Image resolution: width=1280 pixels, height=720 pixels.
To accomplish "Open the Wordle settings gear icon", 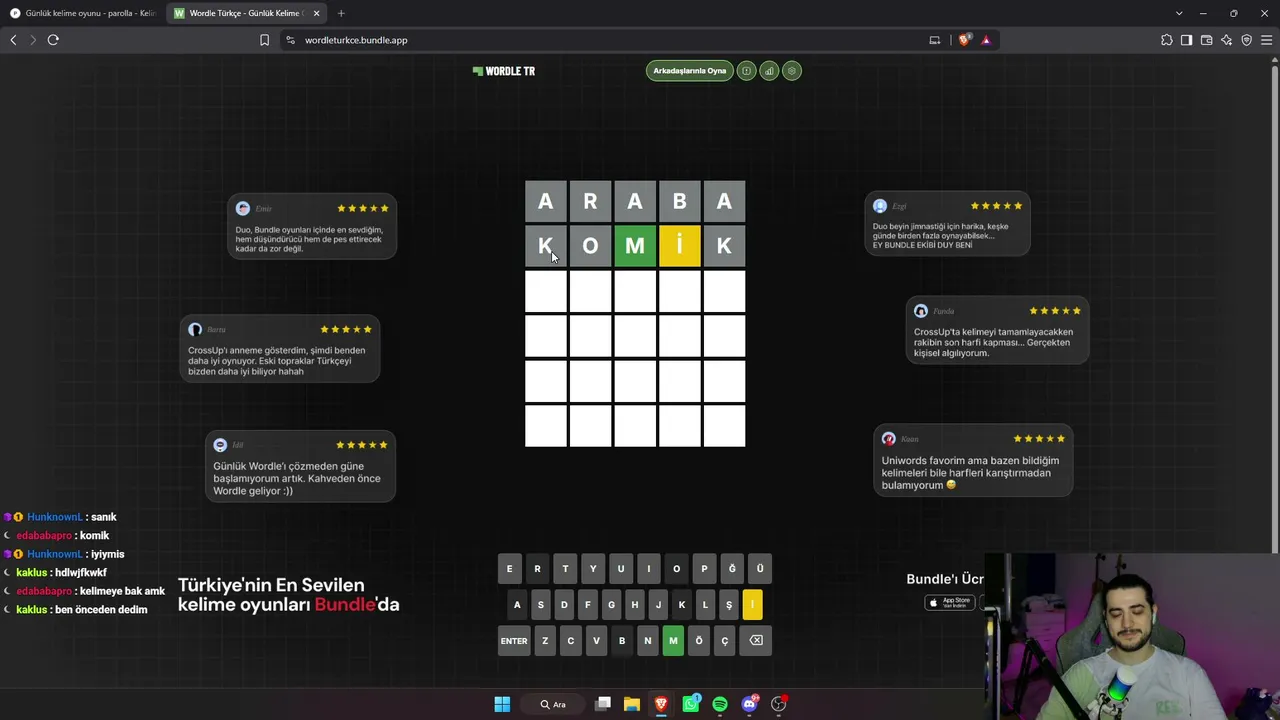I will [x=792, y=71].
